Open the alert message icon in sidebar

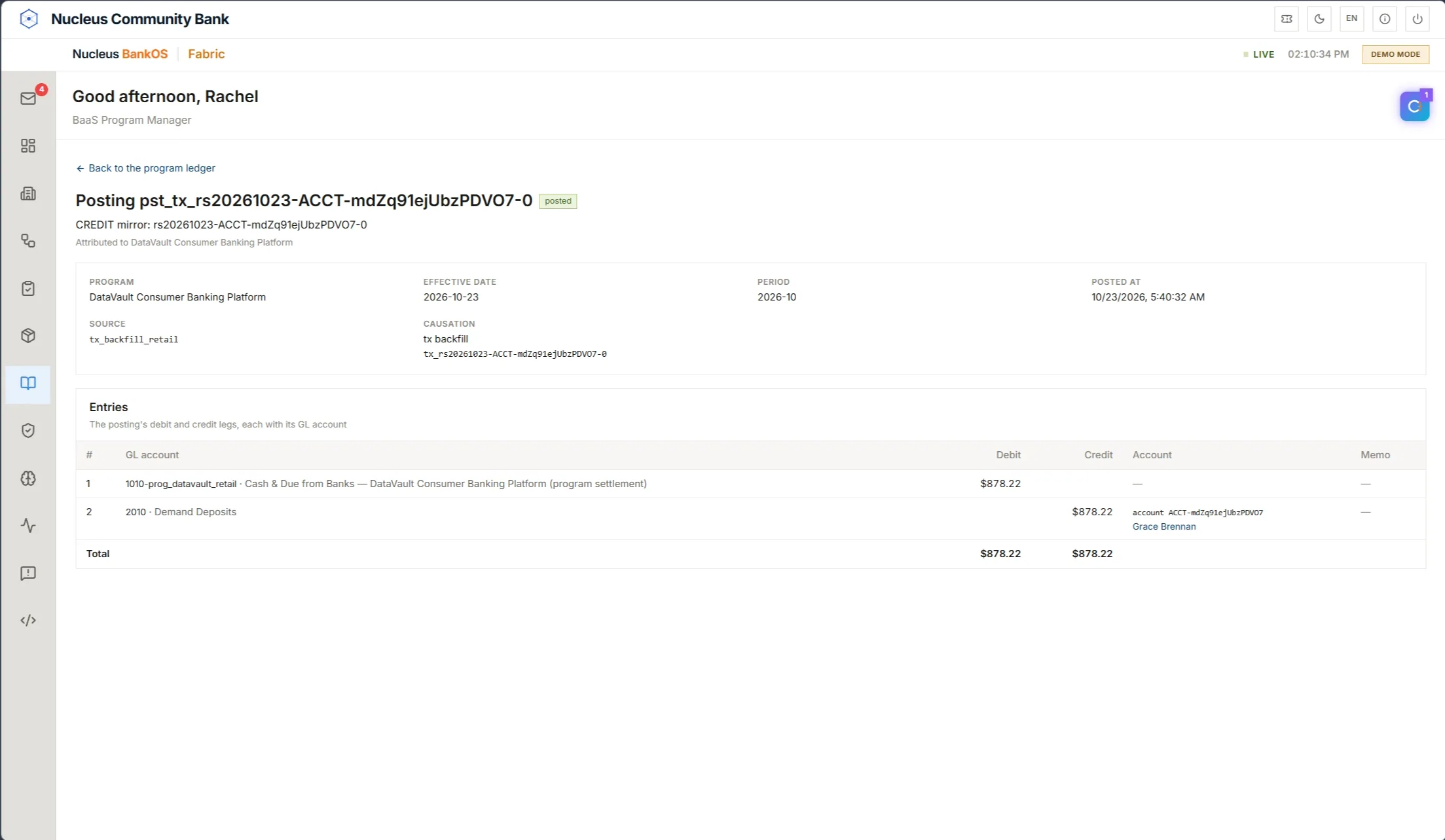pyautogui.click(x=28, y=574)
